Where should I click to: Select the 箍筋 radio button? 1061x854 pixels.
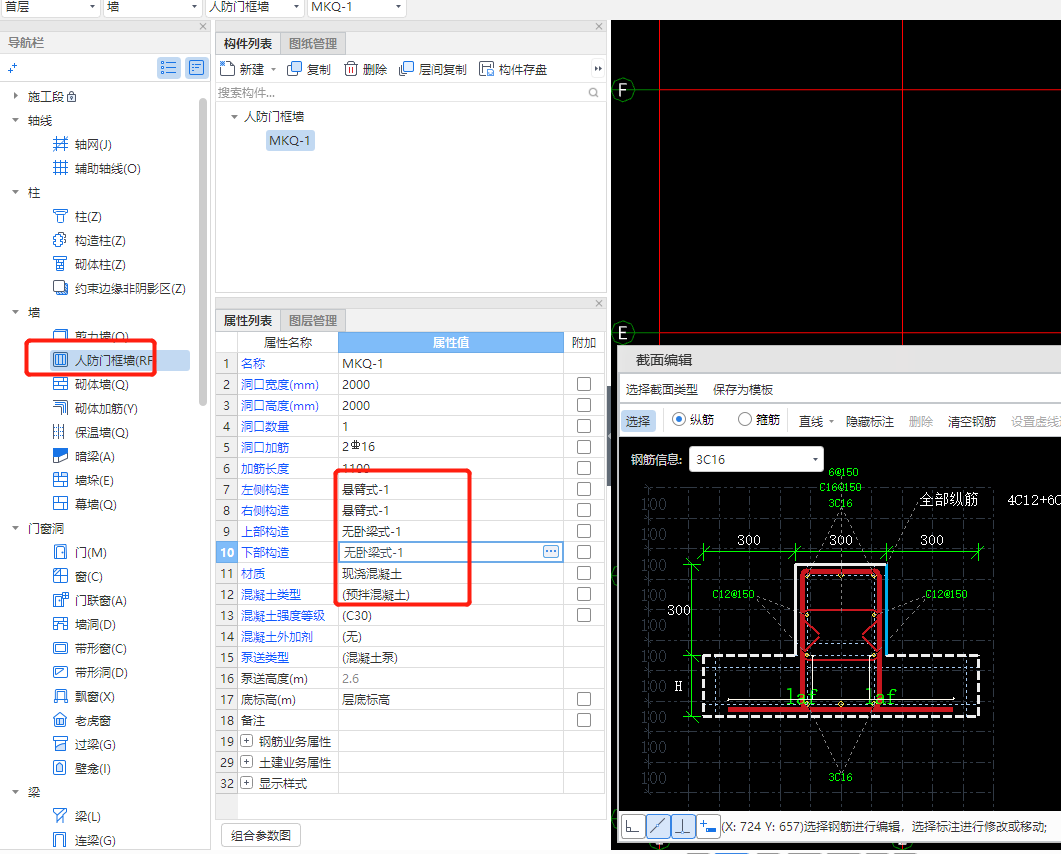(x=744, y=420)
